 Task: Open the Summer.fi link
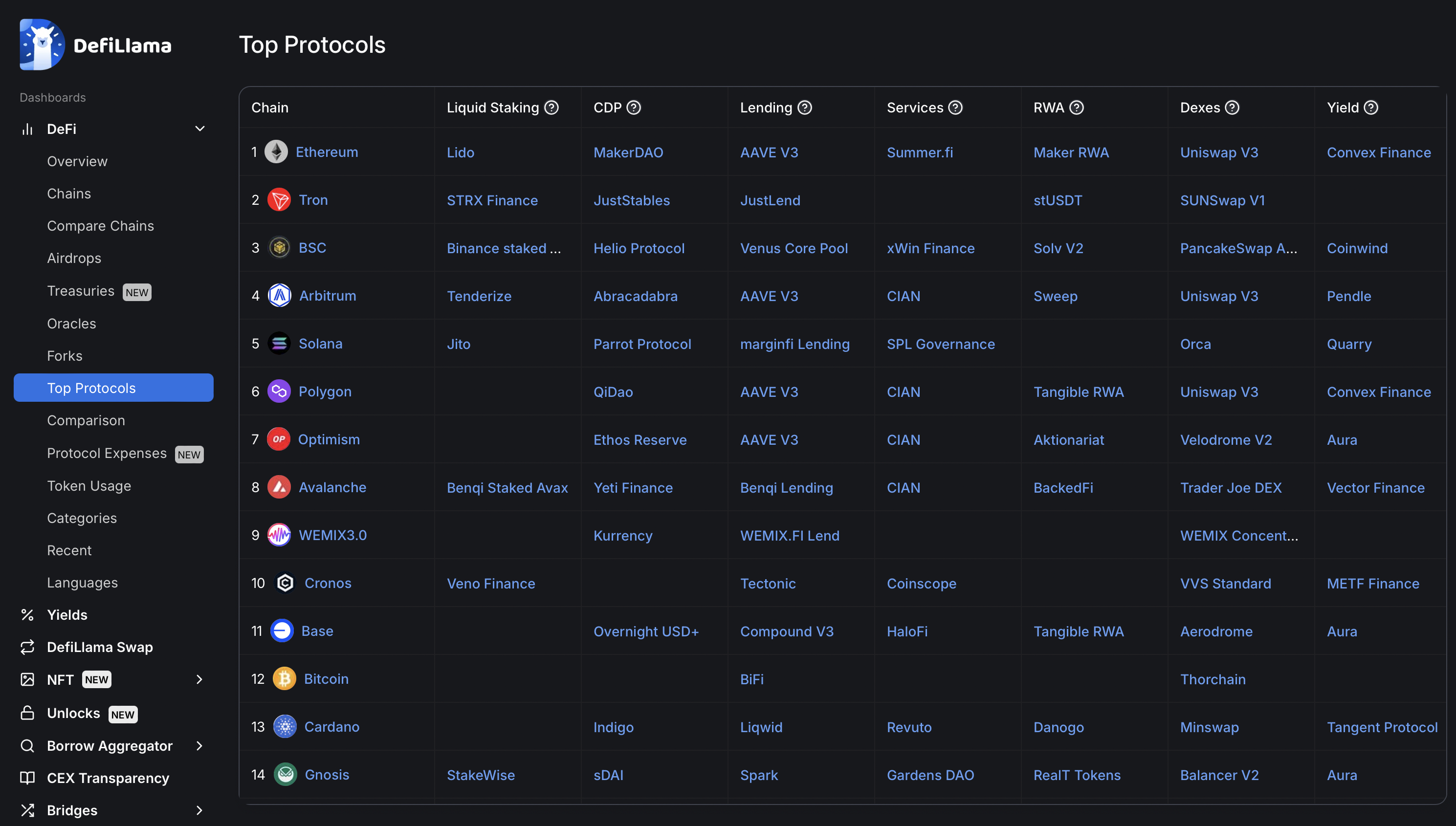coord(920,152)
